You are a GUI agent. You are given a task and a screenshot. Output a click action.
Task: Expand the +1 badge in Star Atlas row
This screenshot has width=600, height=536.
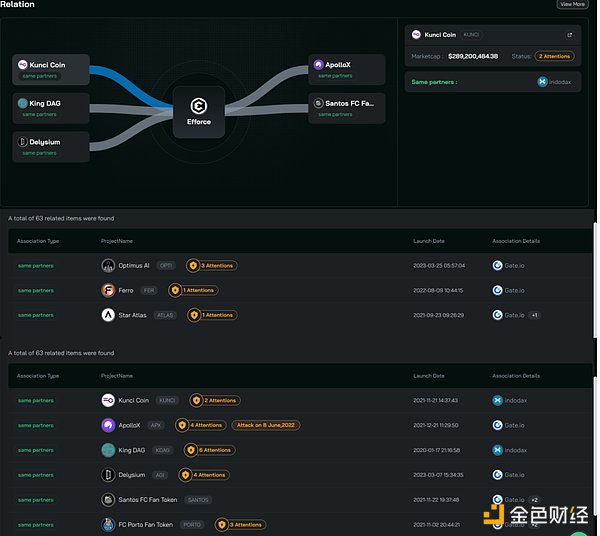[535, 315]
